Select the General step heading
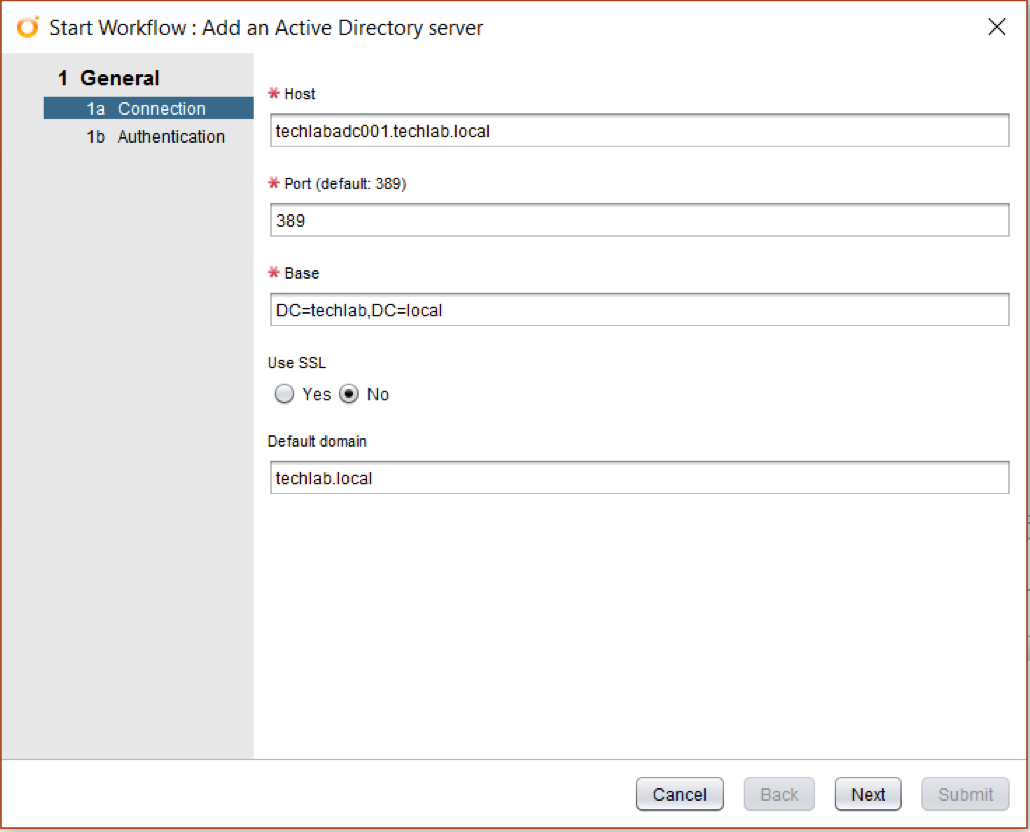 pos(108,78)
